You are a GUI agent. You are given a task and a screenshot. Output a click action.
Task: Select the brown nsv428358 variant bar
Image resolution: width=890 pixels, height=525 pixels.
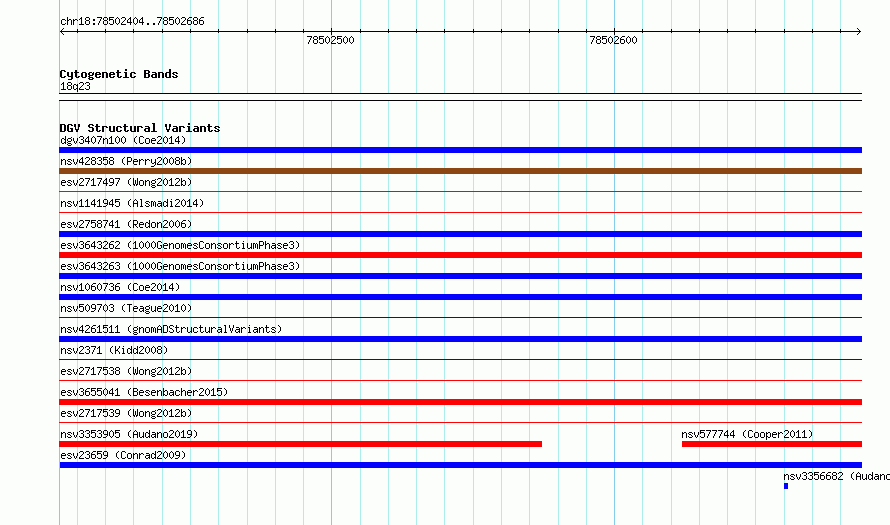pos(460,171)
